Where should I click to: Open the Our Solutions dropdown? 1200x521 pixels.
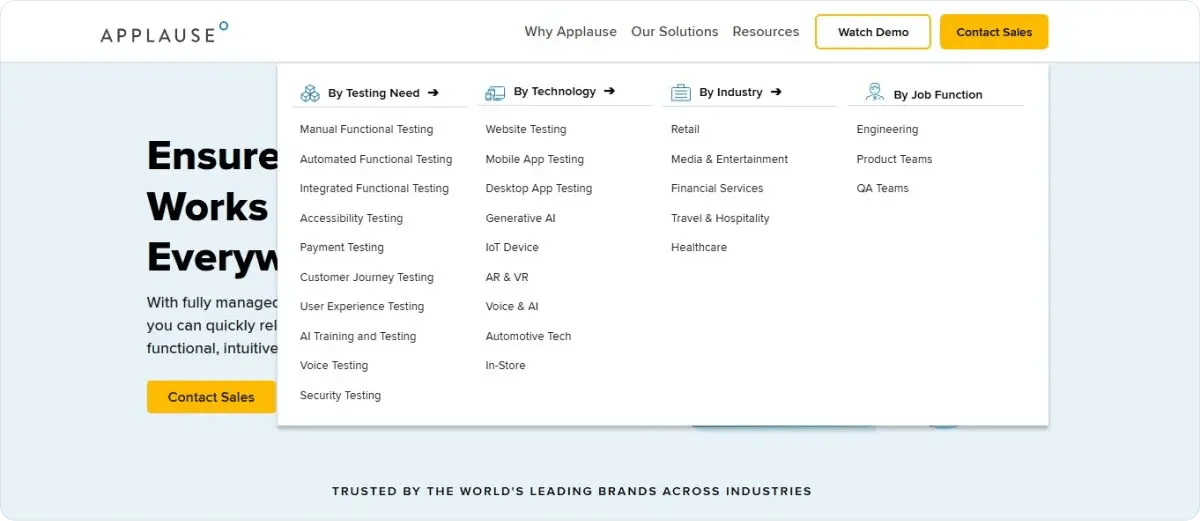tap(674, 32)
